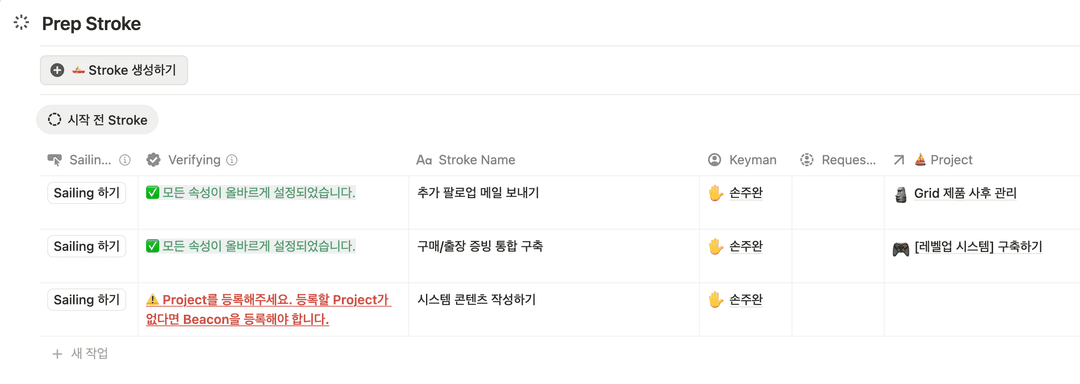Add a new row with 새 작업

tap(81, 354)
